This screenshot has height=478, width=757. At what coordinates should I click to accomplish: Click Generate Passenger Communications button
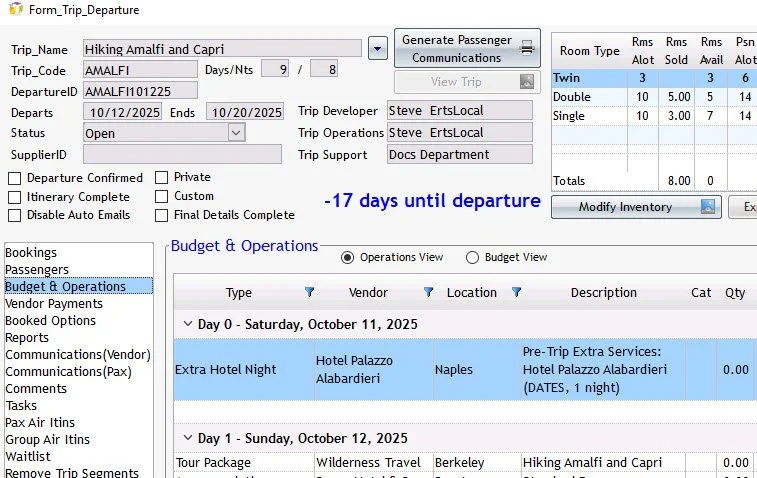467,48
